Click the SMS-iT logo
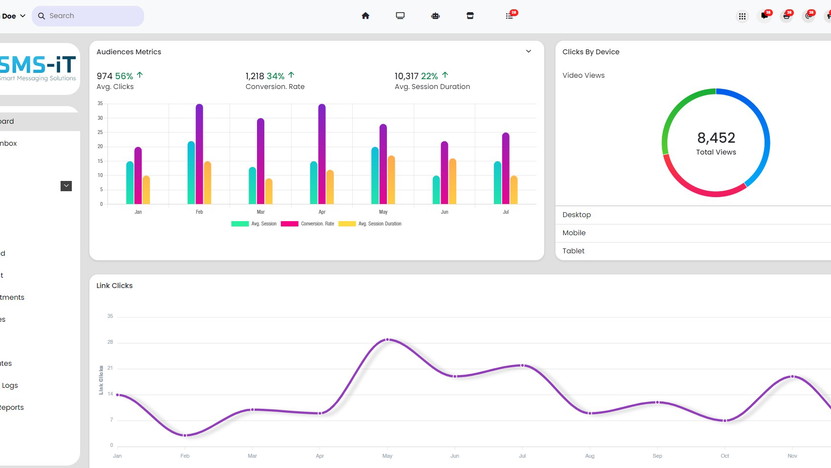 tap(38, 68)
